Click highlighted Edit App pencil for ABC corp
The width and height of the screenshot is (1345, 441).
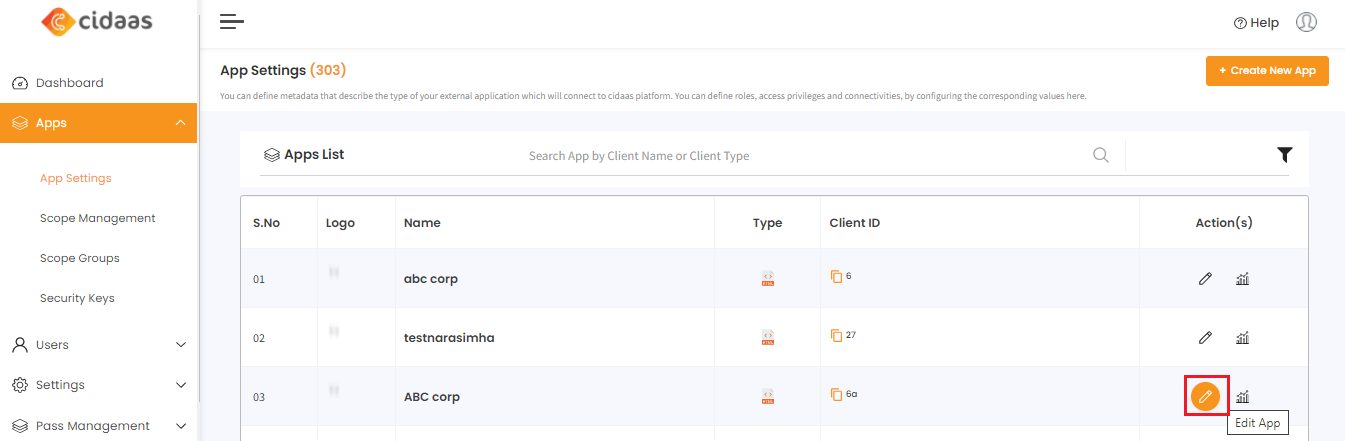(x=1206, y=397)
